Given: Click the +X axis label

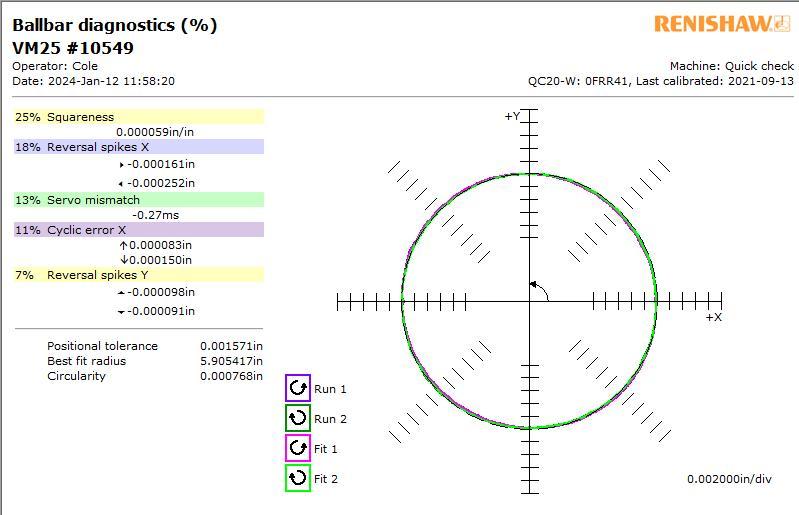Looking at the screenshot, I should point(713,317).
